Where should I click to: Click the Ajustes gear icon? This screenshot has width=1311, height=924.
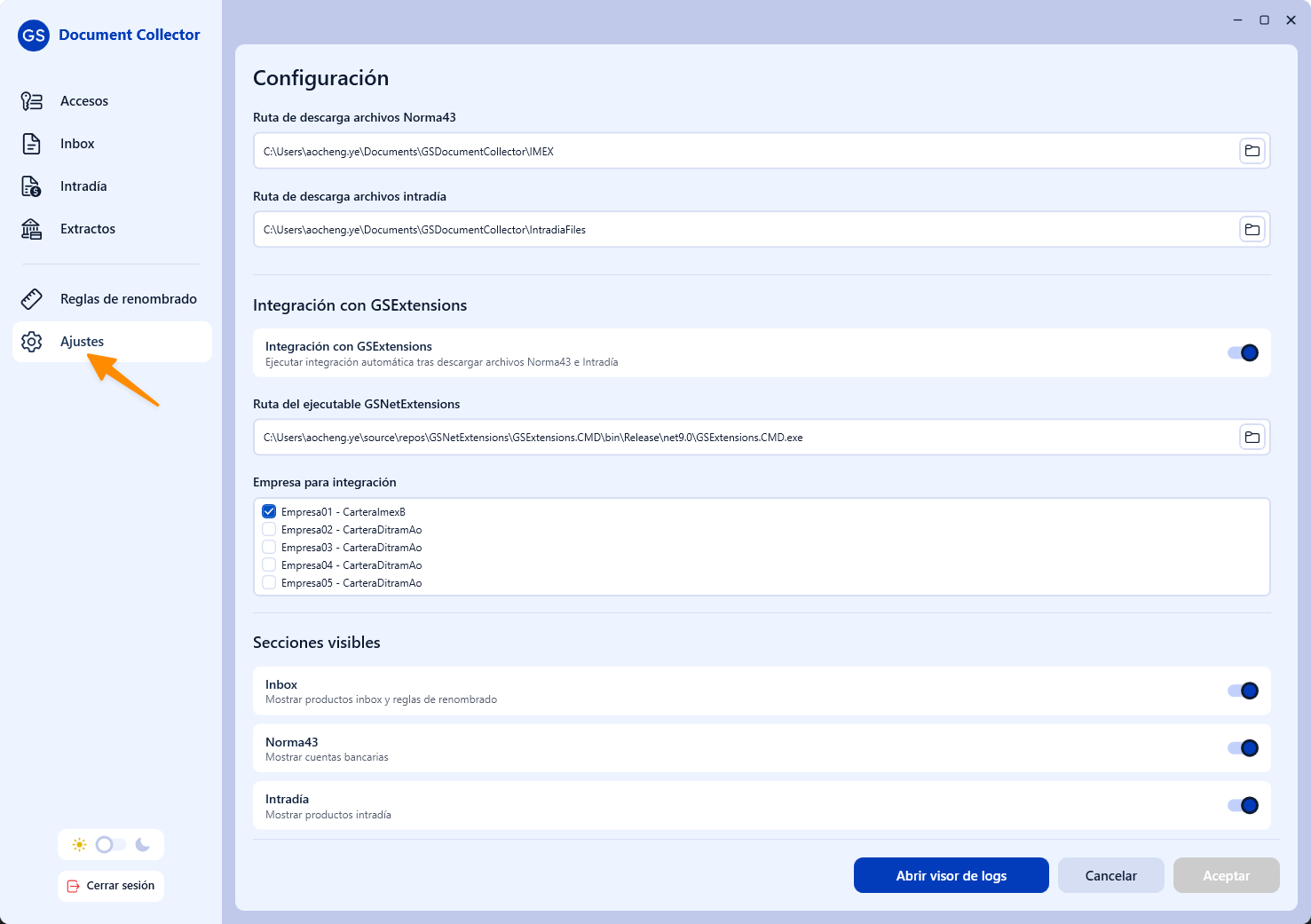point(32,342)
